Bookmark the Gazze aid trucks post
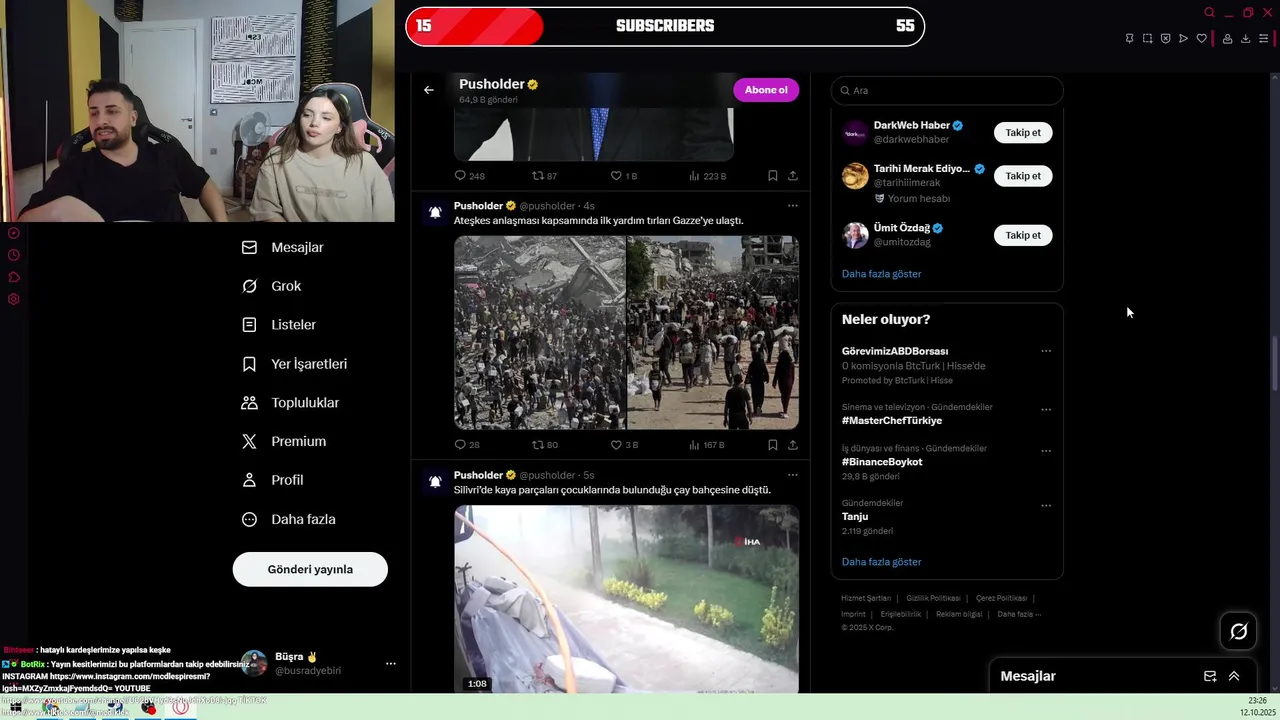The height and width of the screenshot is (720, 1280). (773, 445)
